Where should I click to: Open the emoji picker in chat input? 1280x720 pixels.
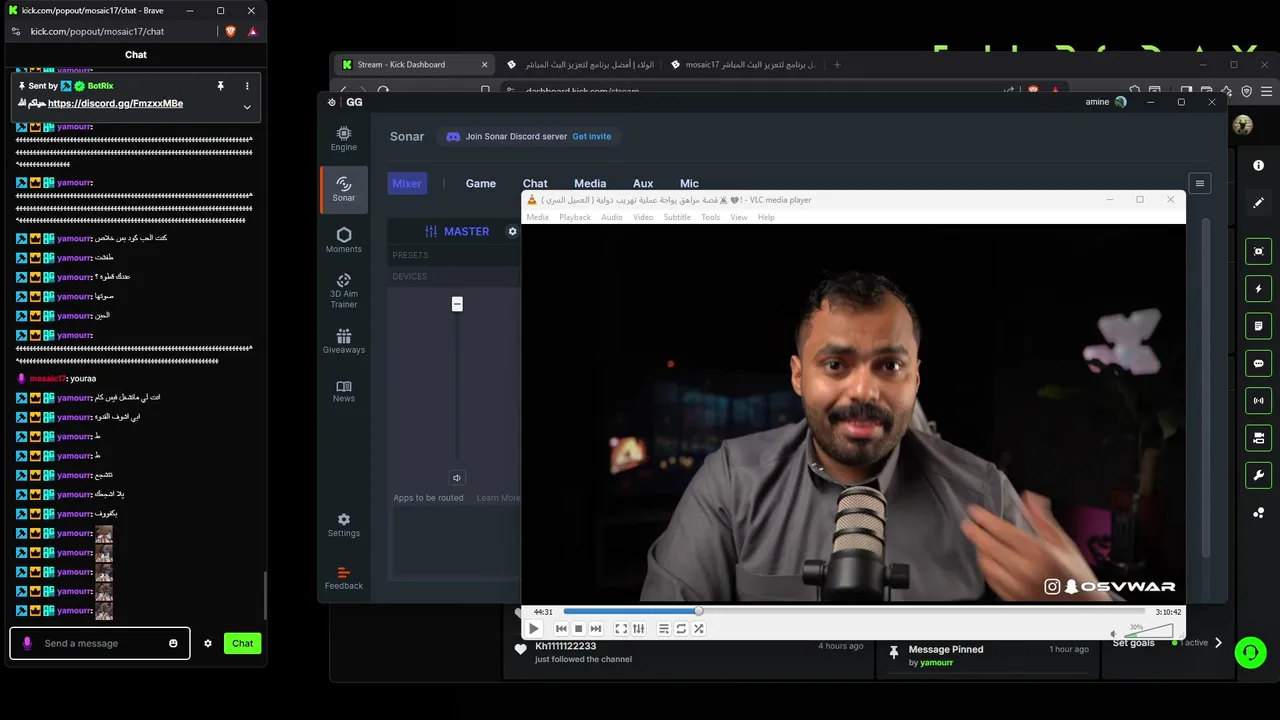pyautogui.click(x=173, y=643)
